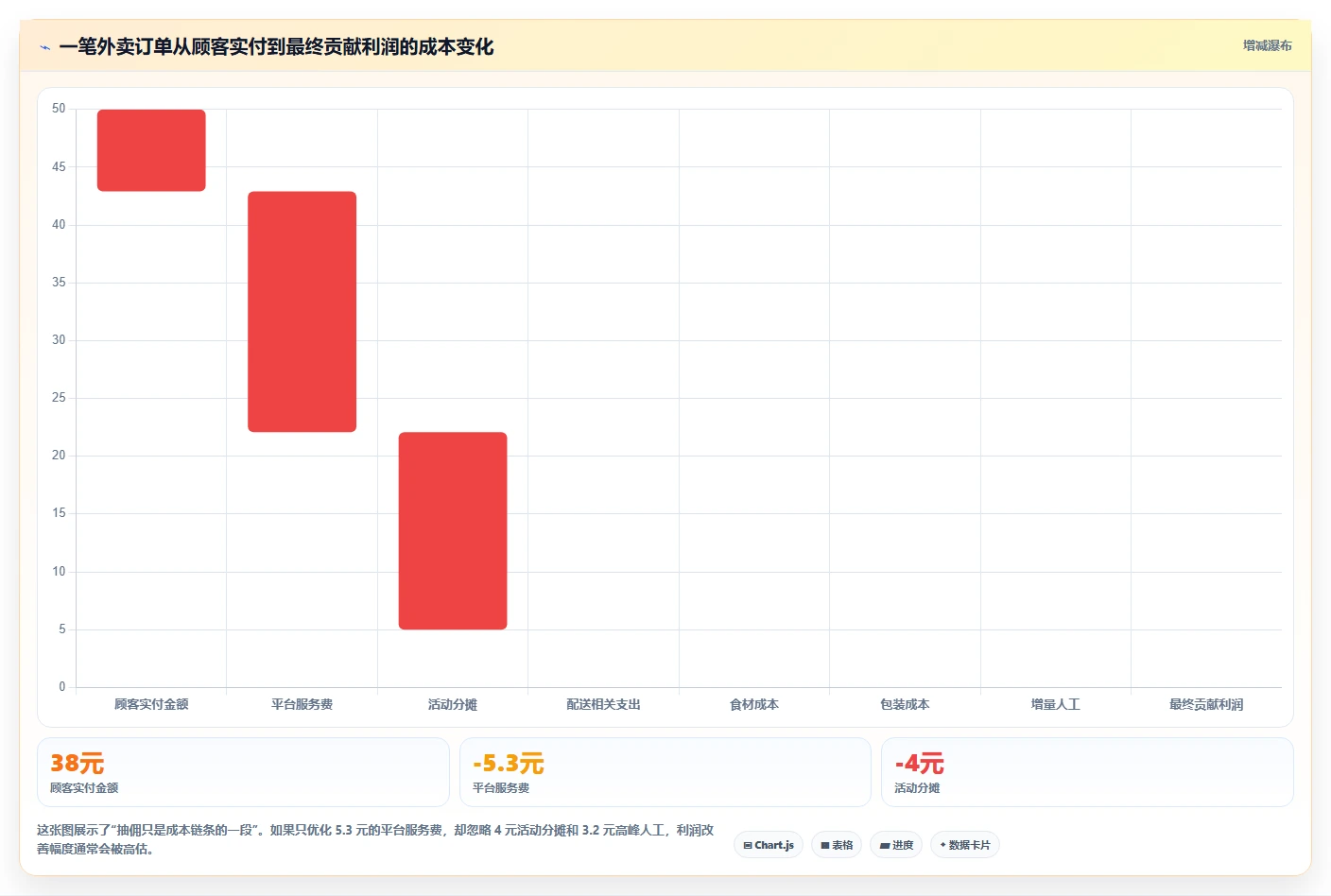Open the Chart.js chip
The height and width of the screenshot is (896, 1331).
pyautogui.click(x=769, y=845)
